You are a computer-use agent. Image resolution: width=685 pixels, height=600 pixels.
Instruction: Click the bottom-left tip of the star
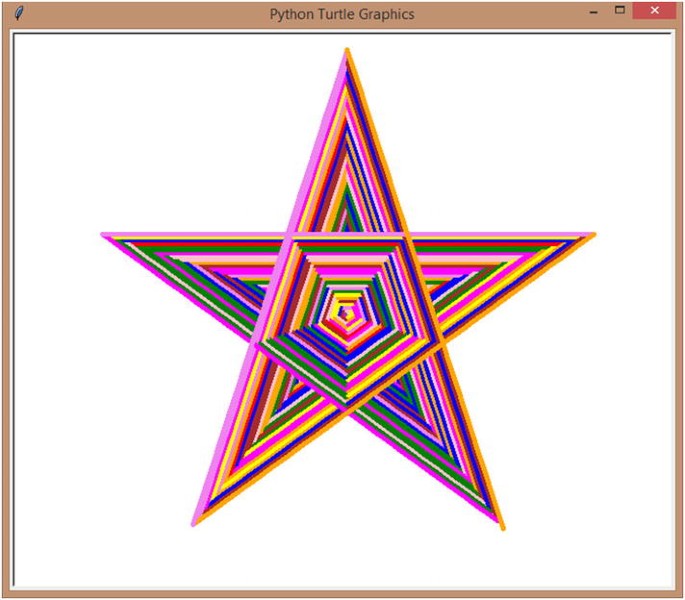pos(195,522)
